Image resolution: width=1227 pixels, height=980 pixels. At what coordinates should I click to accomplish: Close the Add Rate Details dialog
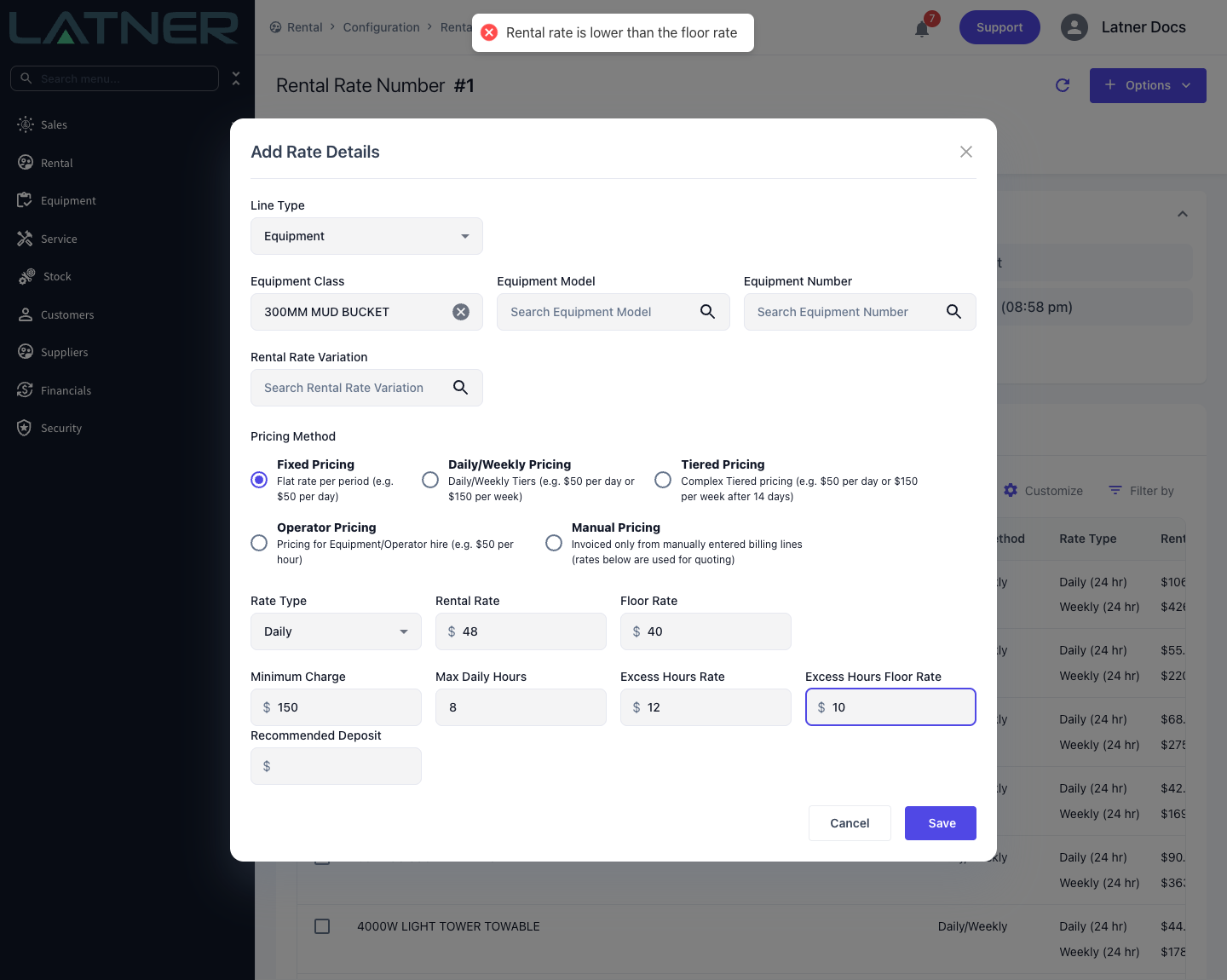click(x=966, y=152)
